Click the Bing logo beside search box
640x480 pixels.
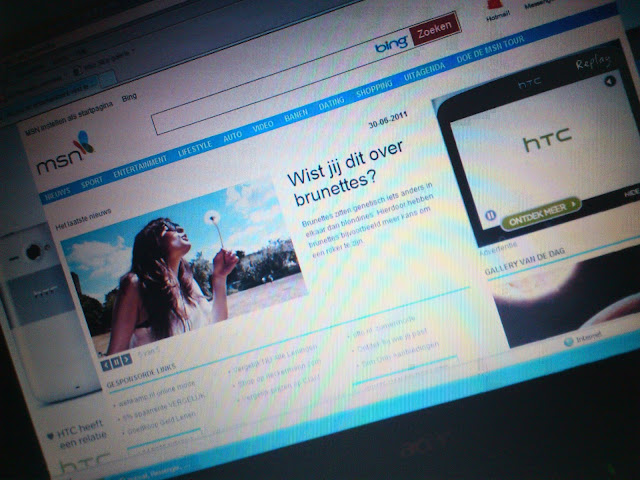coord(391,43)
